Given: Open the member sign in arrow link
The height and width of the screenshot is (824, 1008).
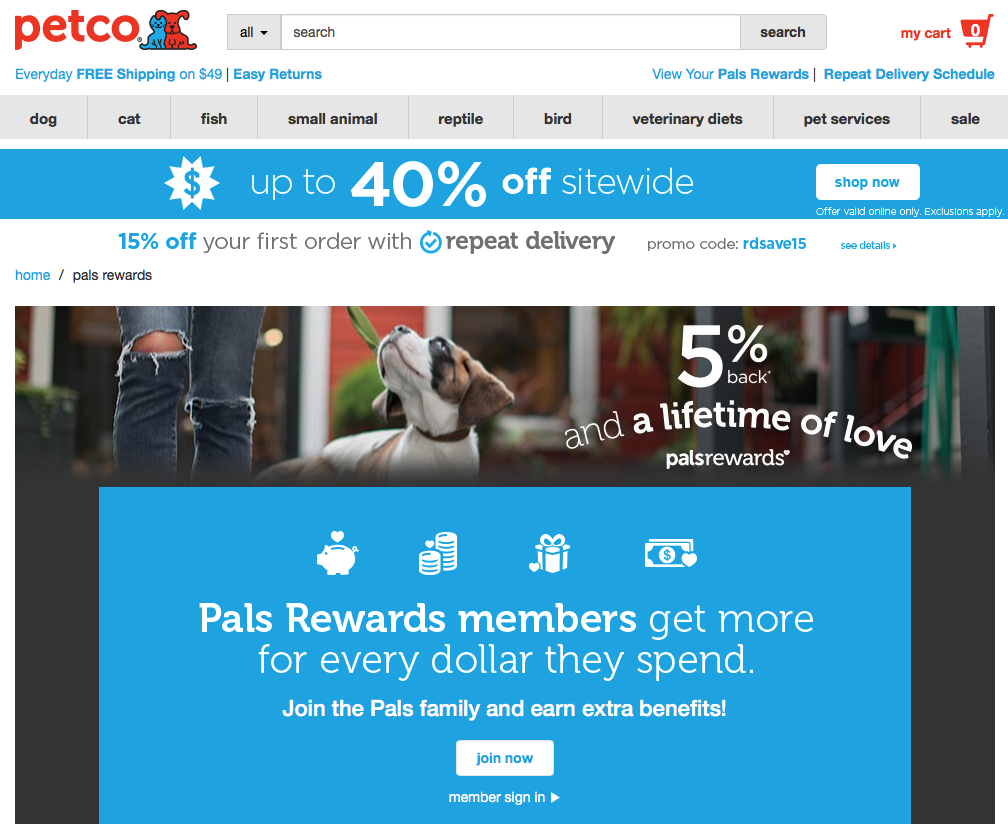Looking at the screenshot, I should (504, 797).
